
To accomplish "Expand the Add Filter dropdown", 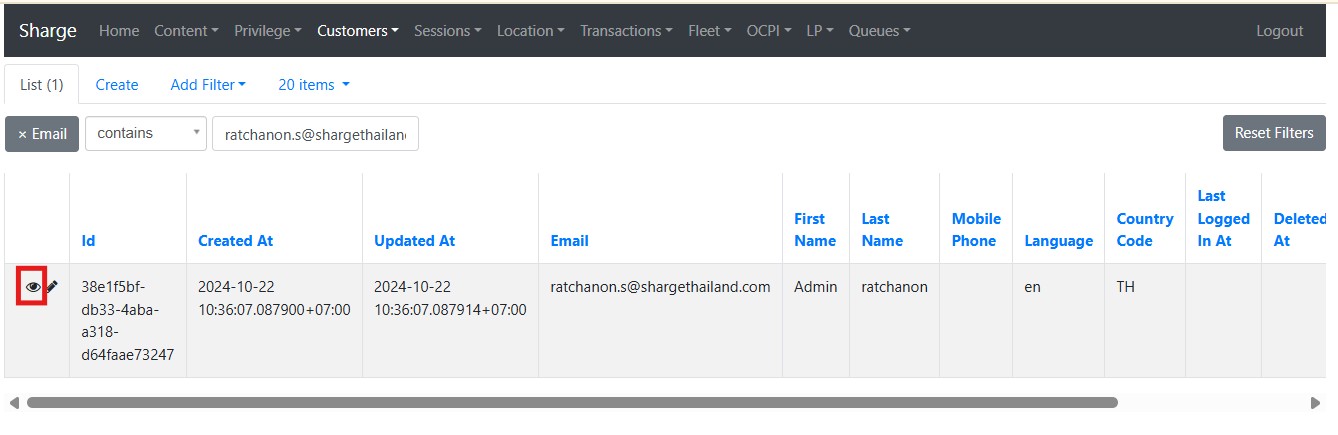I will point(208,85).
